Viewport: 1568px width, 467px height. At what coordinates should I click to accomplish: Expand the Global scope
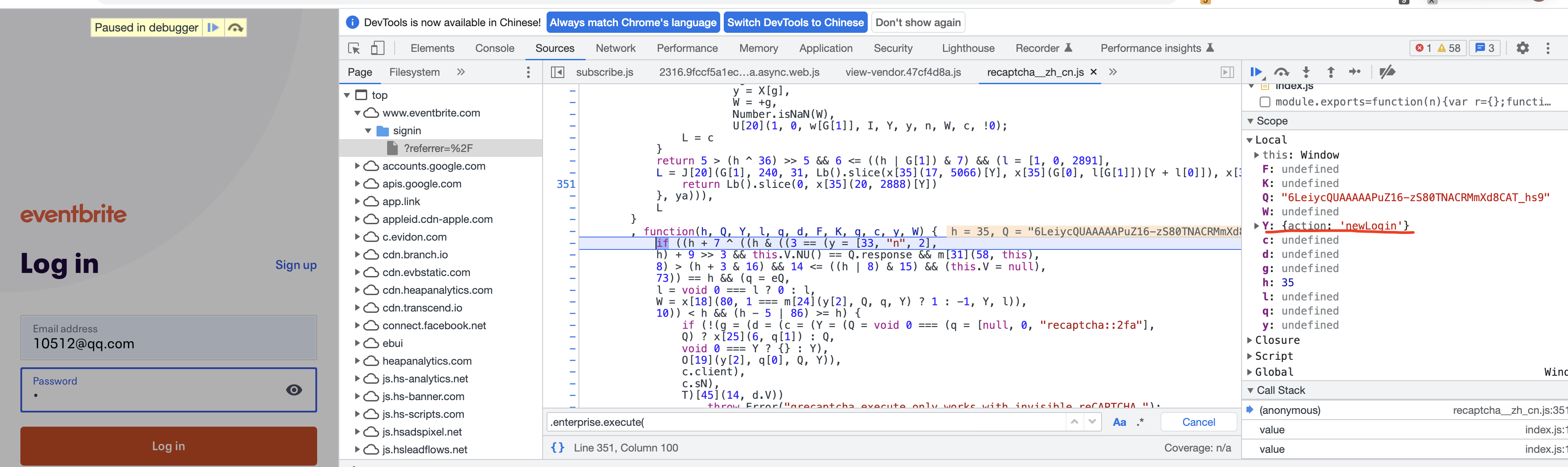[1250, 371]
